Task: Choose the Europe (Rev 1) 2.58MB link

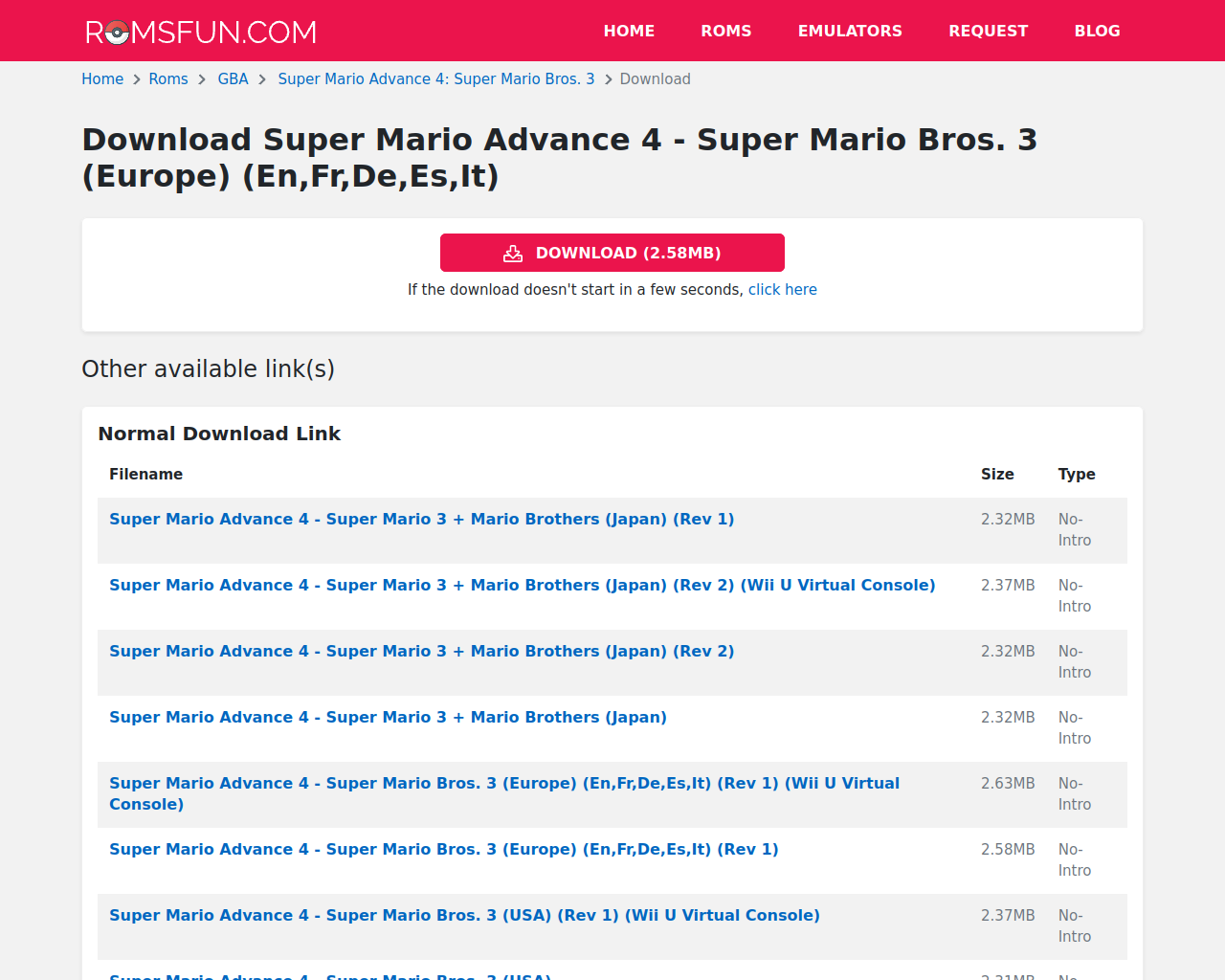Action: pos(444,849)
